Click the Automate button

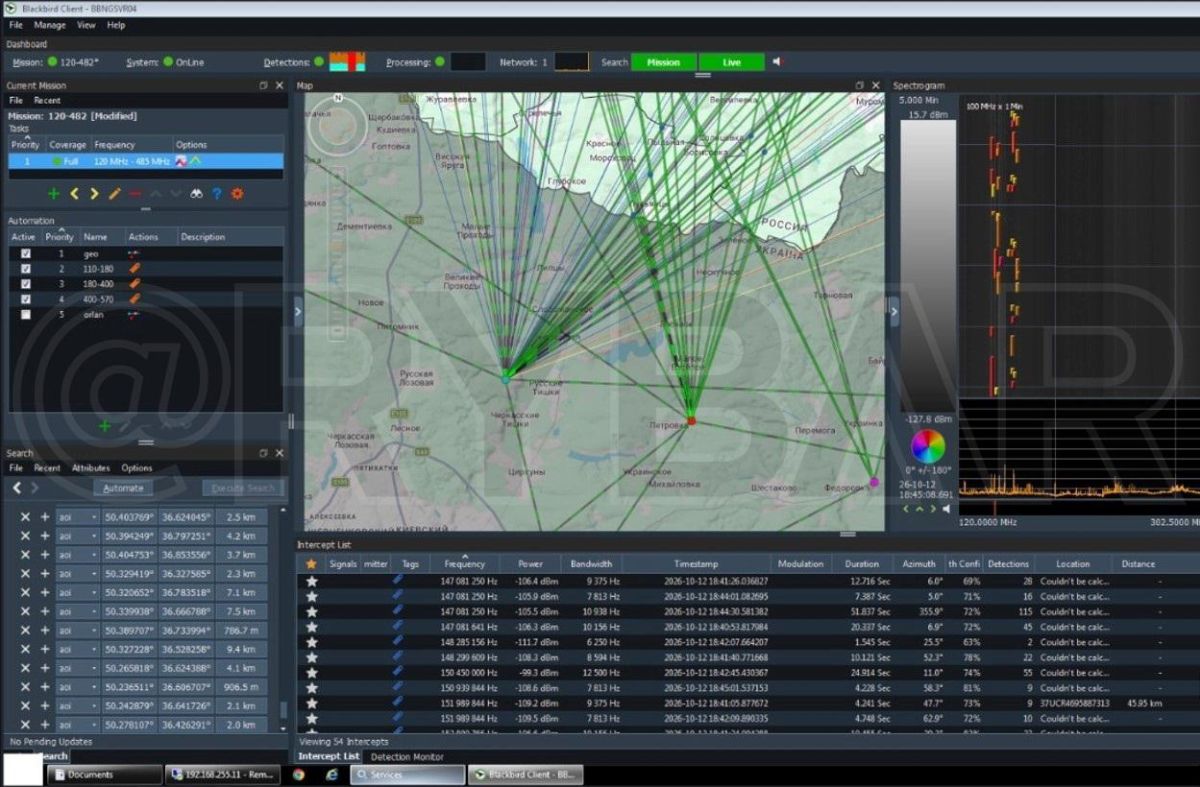[x=123, y=488]
